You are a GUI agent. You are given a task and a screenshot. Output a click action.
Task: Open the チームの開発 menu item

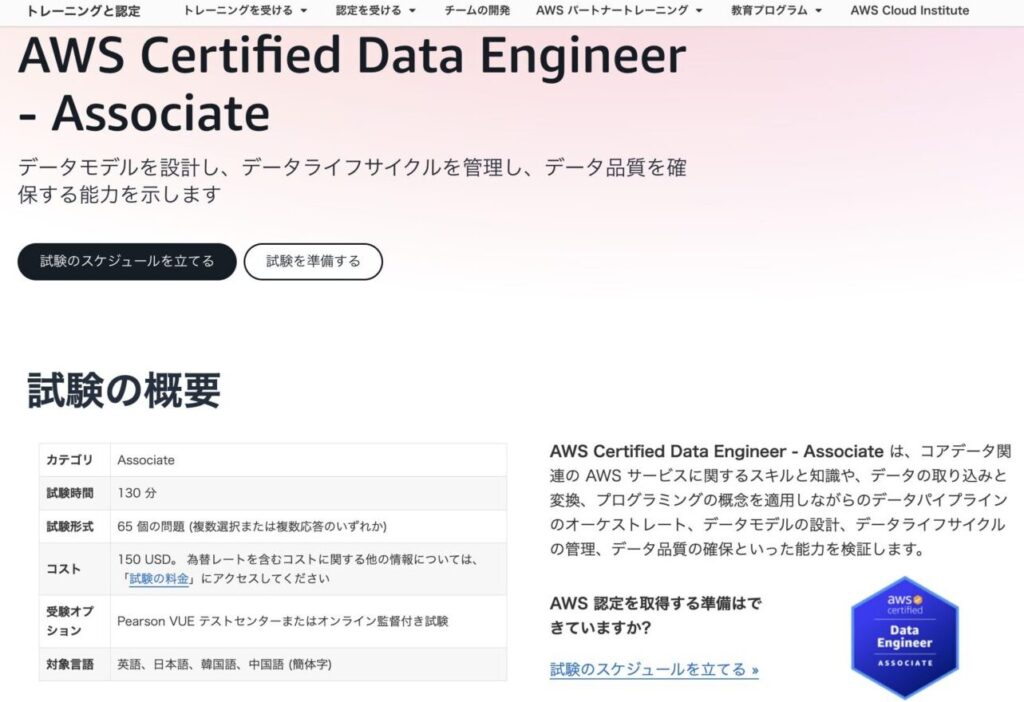click(x=477, y=10)
